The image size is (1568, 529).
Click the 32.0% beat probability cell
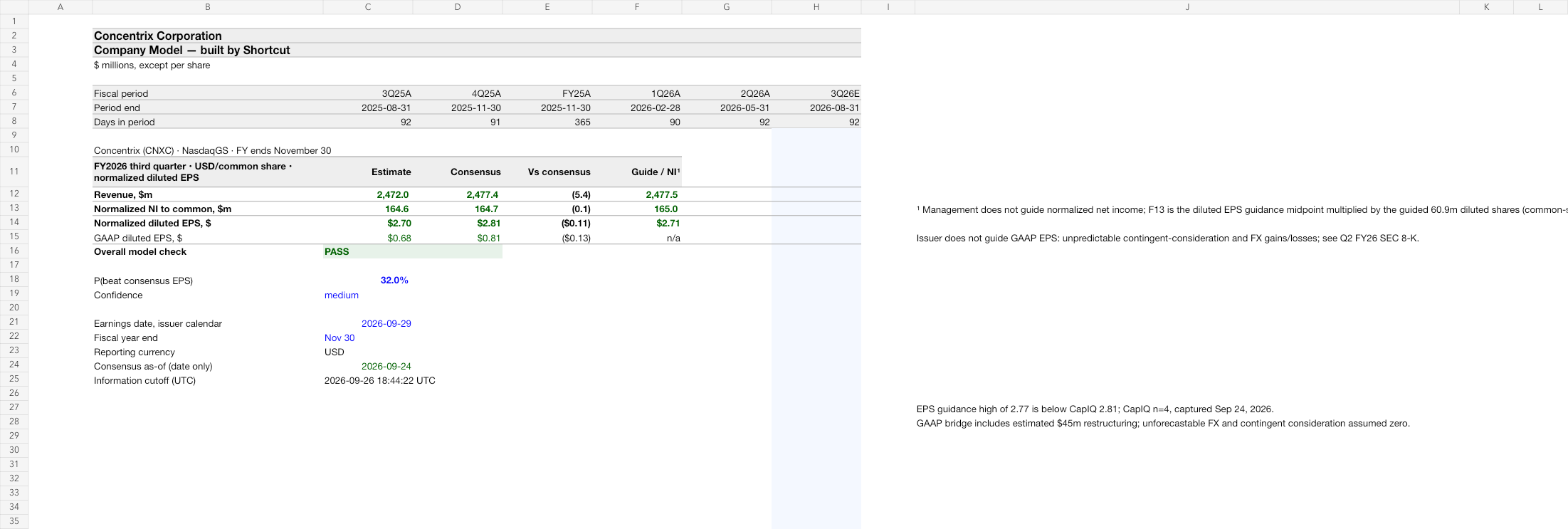coord(368,281)
